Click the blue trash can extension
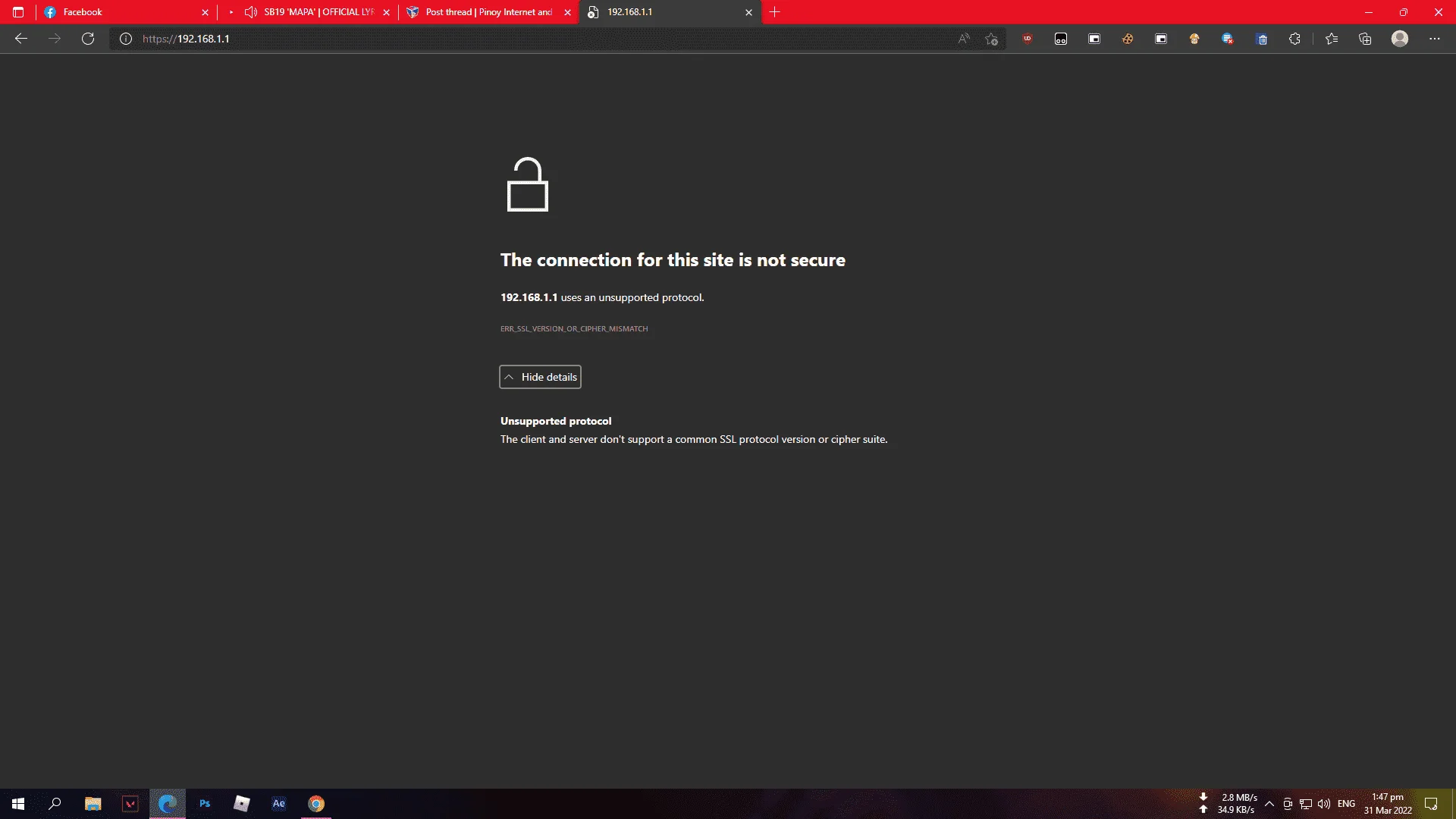This screenshot has height=819, width=1456. pos(1262,39)
